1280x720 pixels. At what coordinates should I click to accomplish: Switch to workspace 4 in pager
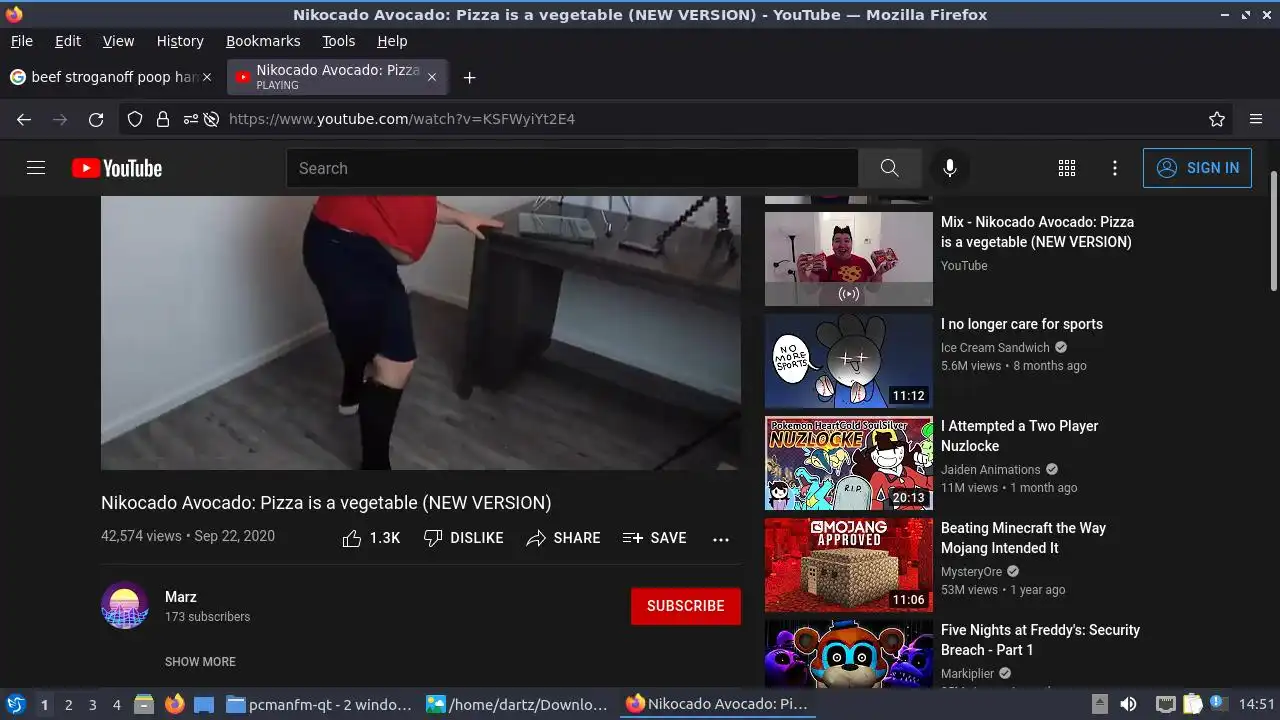(x=116, y=705)
